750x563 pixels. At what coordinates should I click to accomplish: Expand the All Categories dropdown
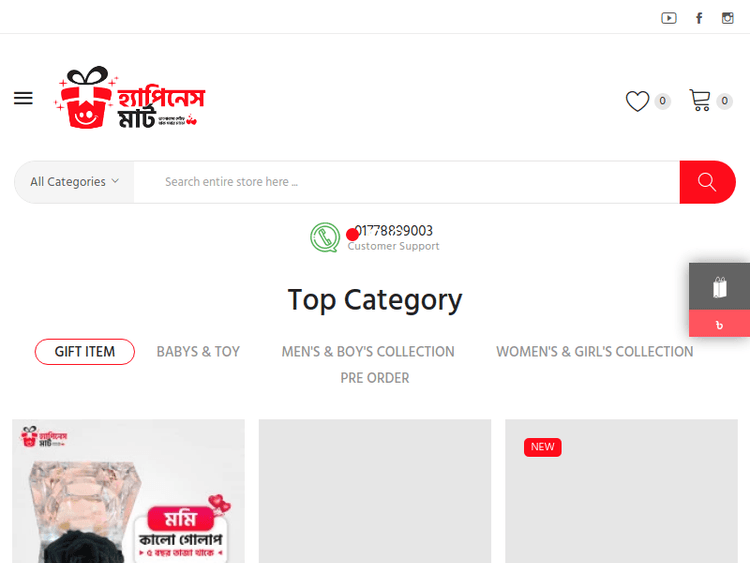74,182
